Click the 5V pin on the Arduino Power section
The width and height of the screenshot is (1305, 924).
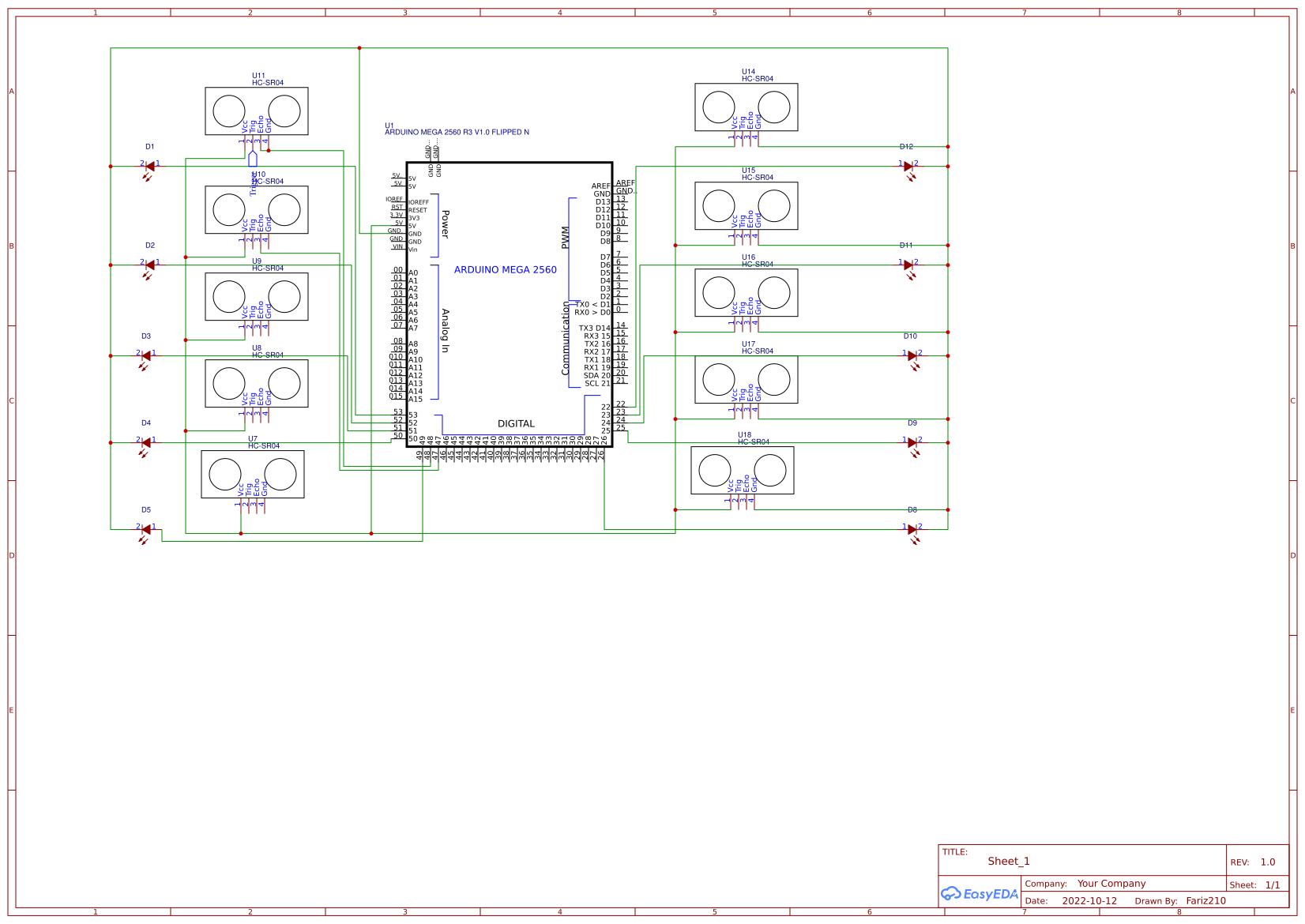(412, 224)
